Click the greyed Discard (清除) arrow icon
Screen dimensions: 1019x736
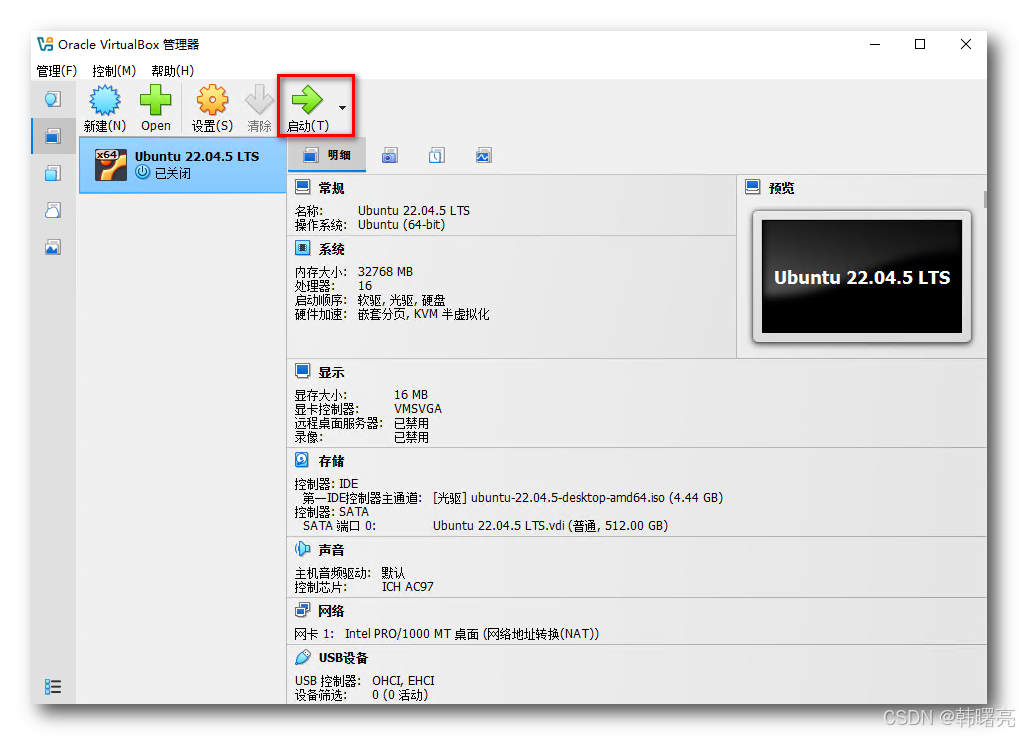click(x=259, y=101)
